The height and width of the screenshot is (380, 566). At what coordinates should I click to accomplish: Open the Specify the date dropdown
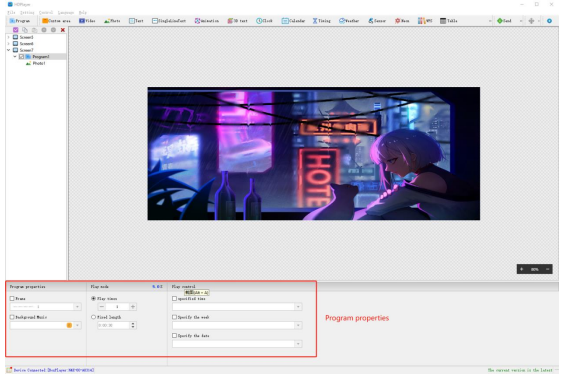tap(298, 344)
